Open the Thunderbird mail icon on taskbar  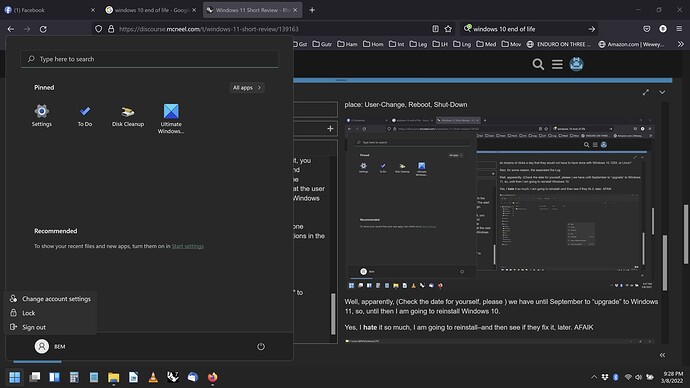(193, 377)
